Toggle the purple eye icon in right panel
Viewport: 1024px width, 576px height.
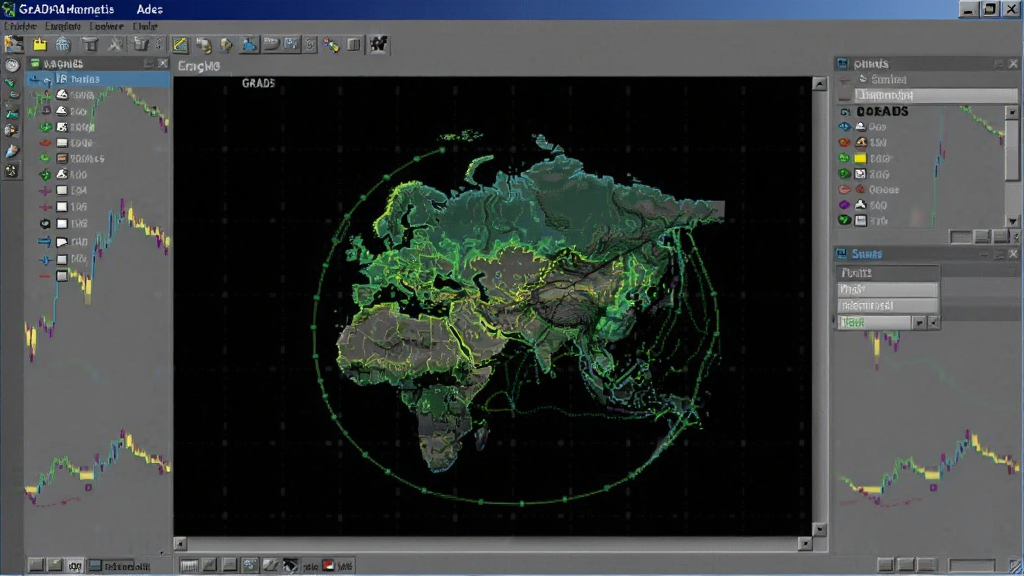click(844, 205)
